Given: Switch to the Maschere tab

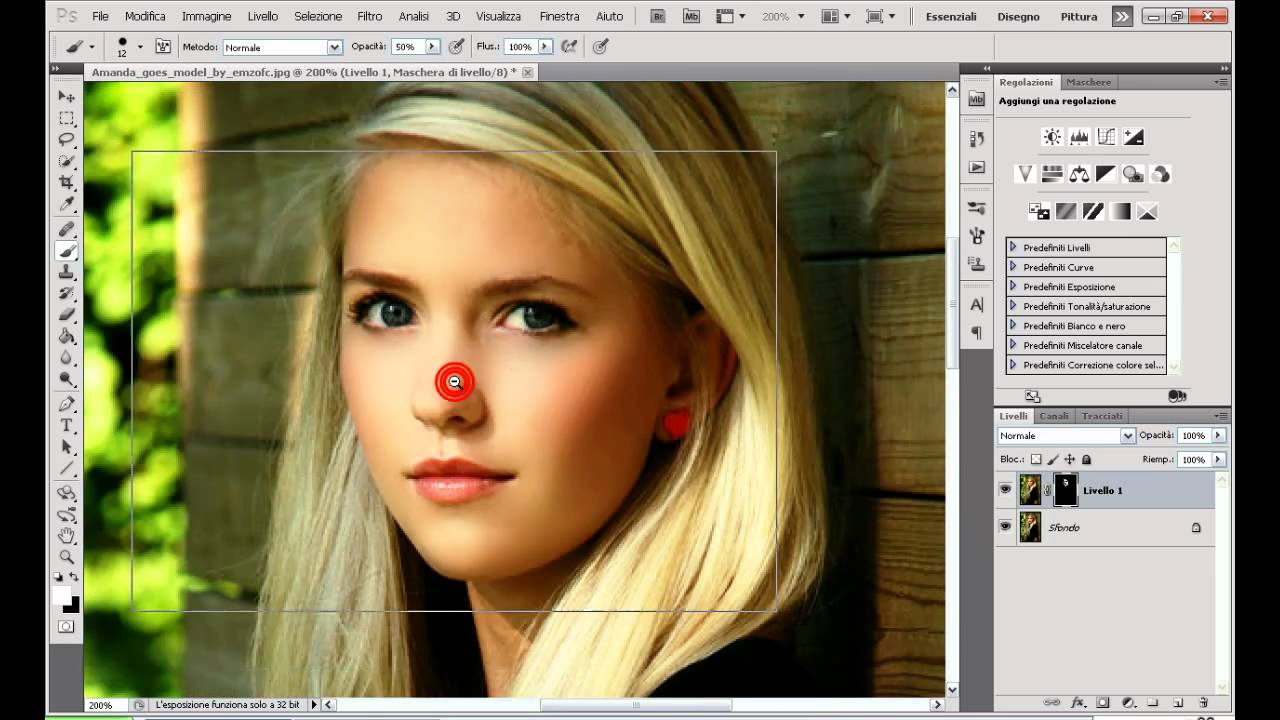Looking at the screenshot, I should point(1088,82).
